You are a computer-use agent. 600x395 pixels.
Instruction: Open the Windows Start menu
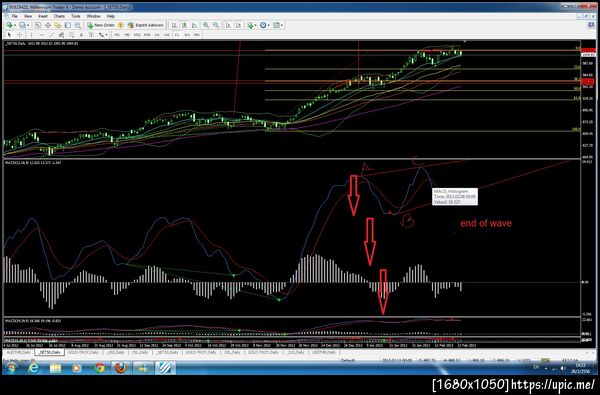coord(11,368)
